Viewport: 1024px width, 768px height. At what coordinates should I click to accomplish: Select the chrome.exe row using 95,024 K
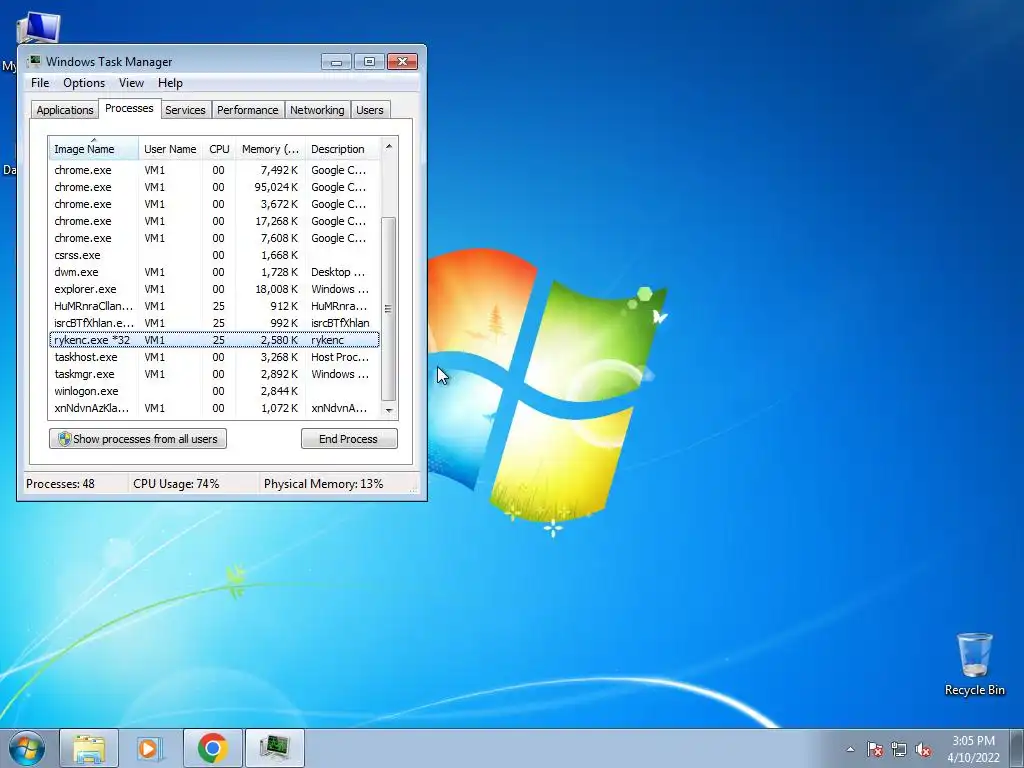(x=214, y=187)
